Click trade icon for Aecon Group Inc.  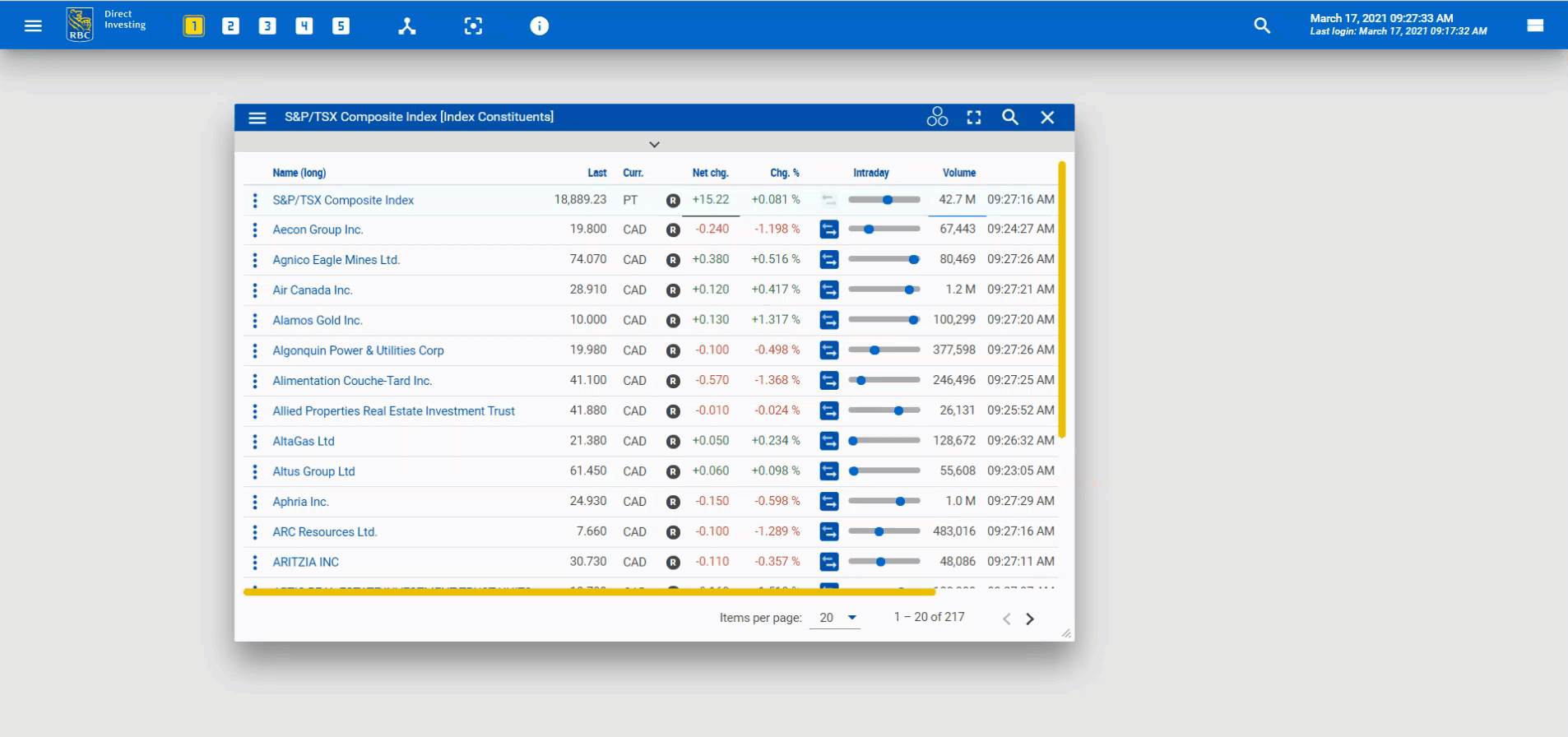pyautogui.click(x=829, y=229)
